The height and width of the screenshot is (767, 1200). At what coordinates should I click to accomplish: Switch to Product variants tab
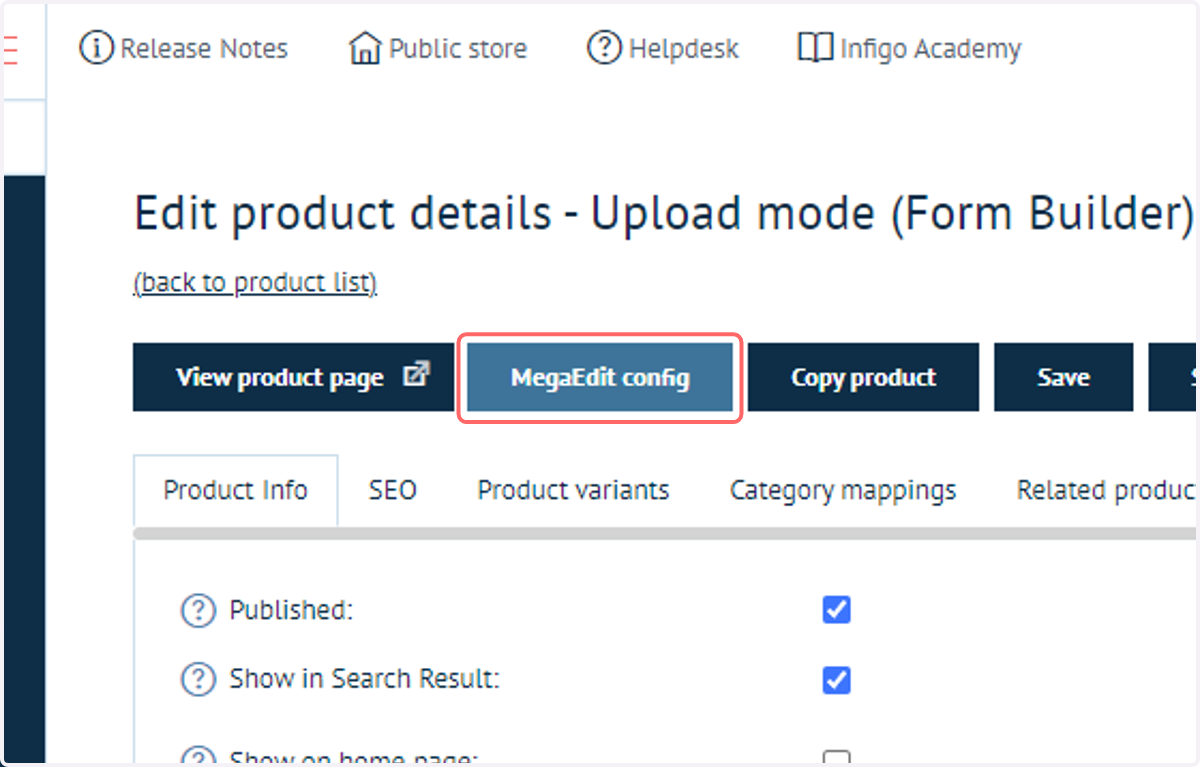(573, 490)
